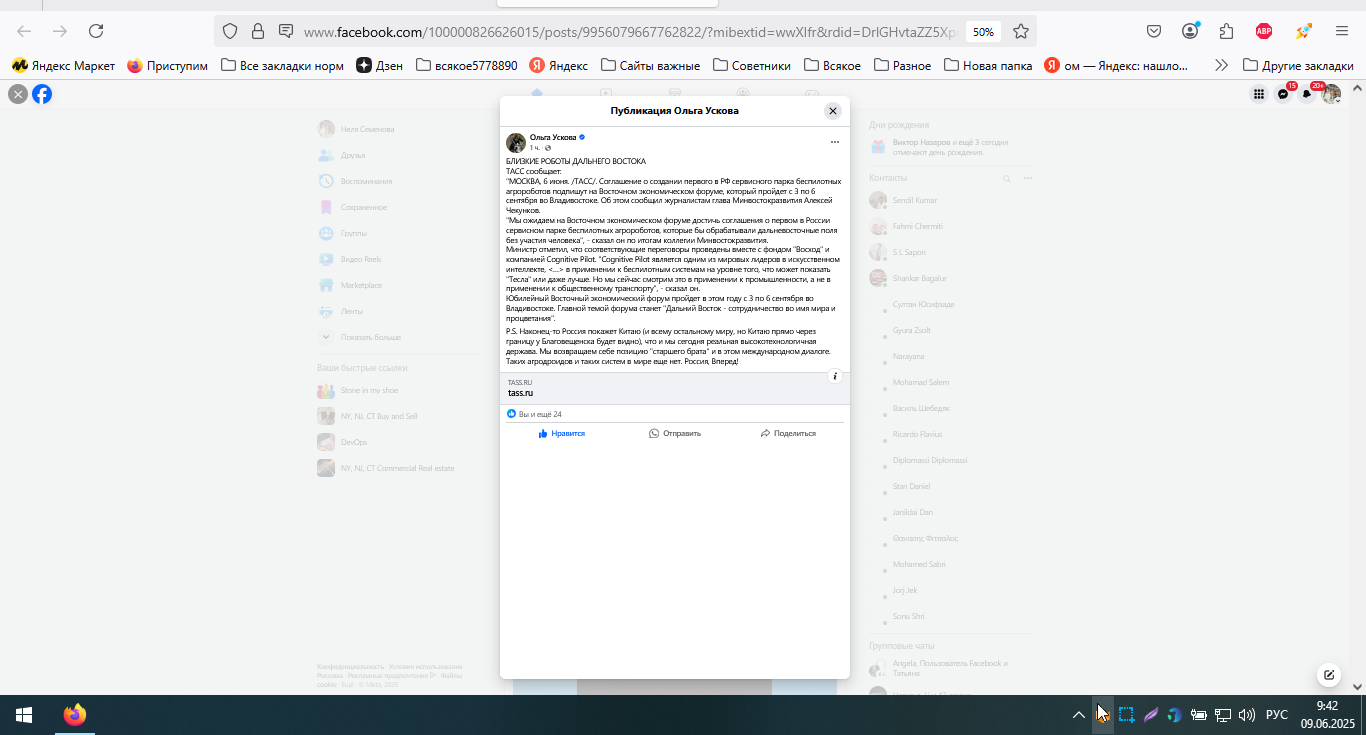This screenshot has height=735, width=1366.
Task: Click Отправить send button
Action: [675, 433]
